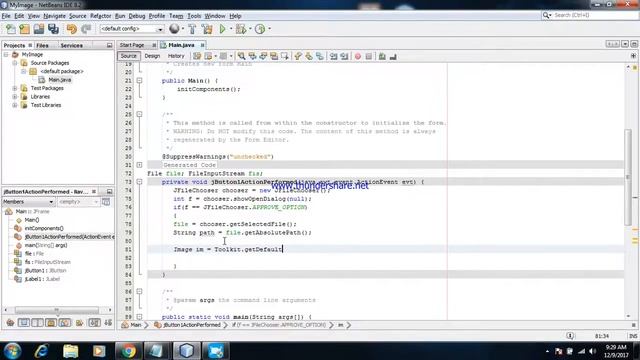Click the Stop Macro Recording square icon
Screen dimensions: 640x360
click(x=369, y=56)
